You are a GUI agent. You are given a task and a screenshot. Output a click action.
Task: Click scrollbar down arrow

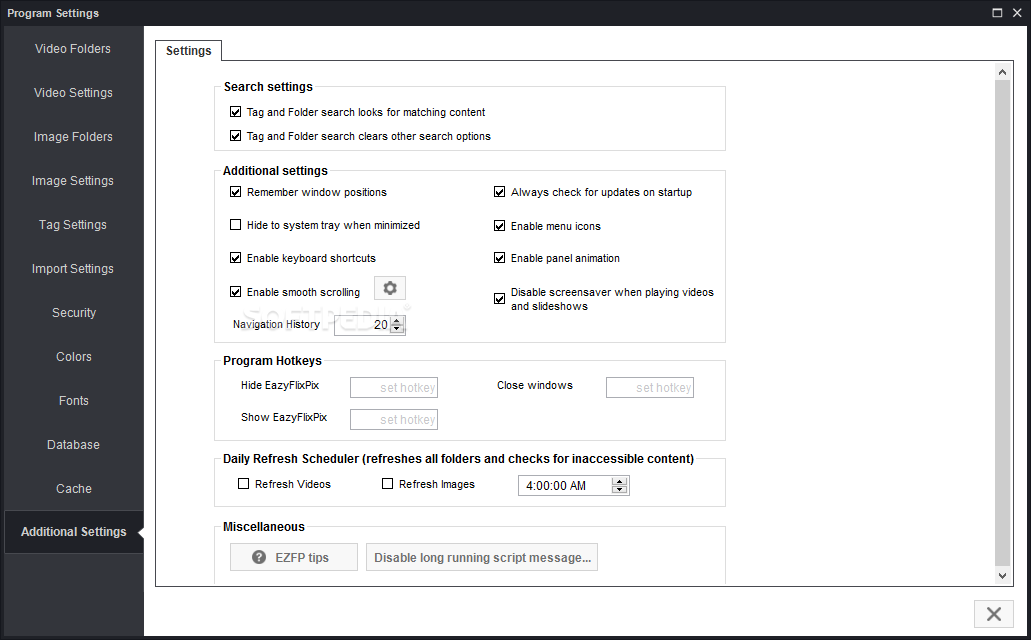(1002, 576)
